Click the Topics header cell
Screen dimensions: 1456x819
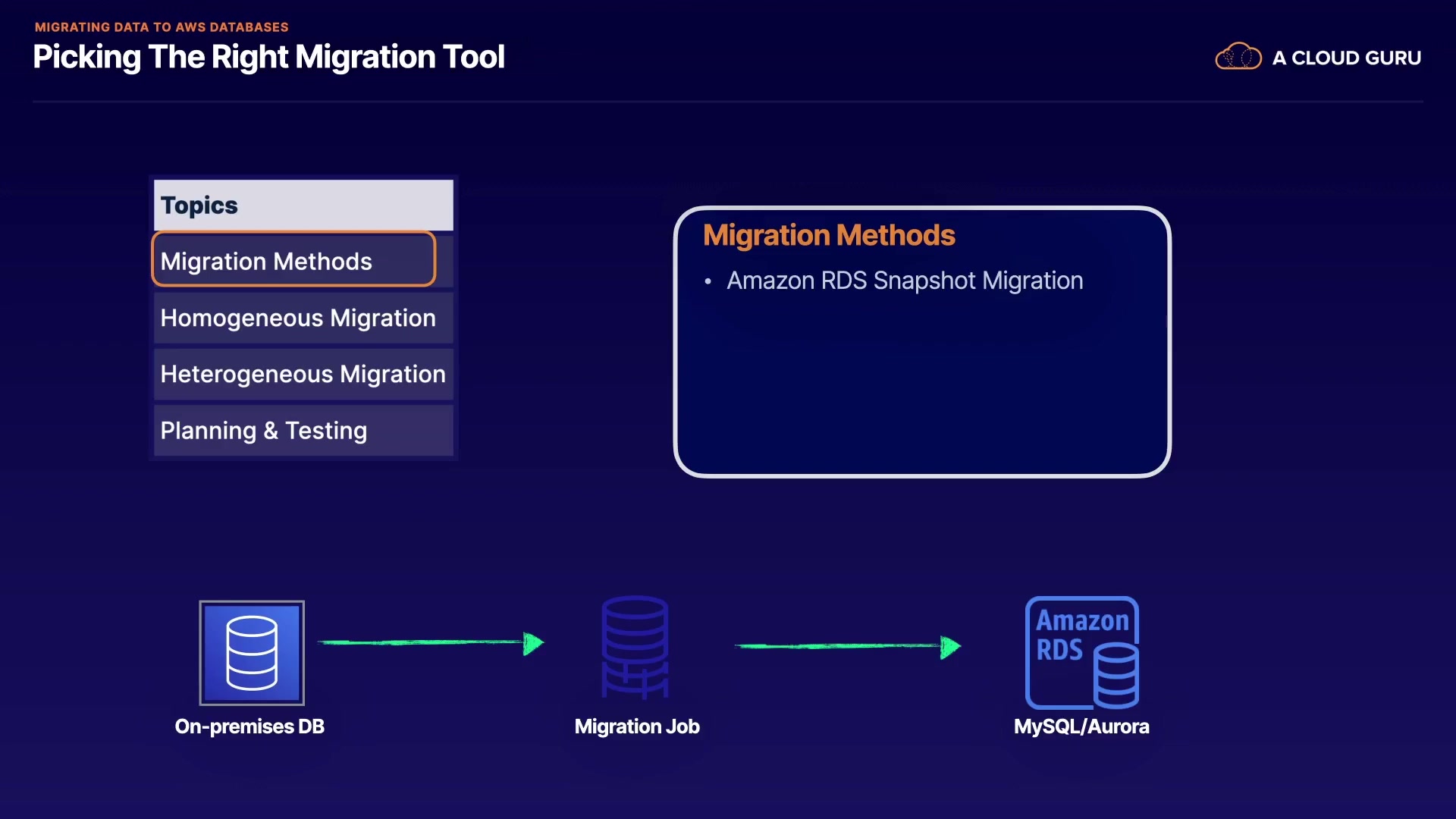303,205
